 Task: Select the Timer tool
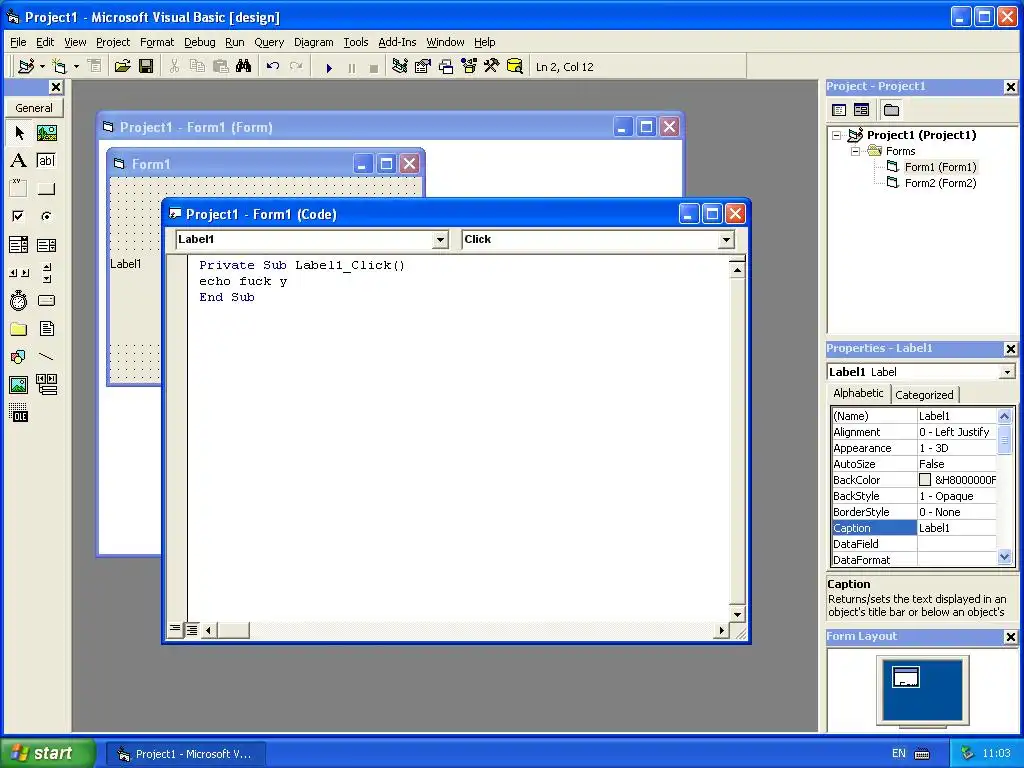(19, 300)
